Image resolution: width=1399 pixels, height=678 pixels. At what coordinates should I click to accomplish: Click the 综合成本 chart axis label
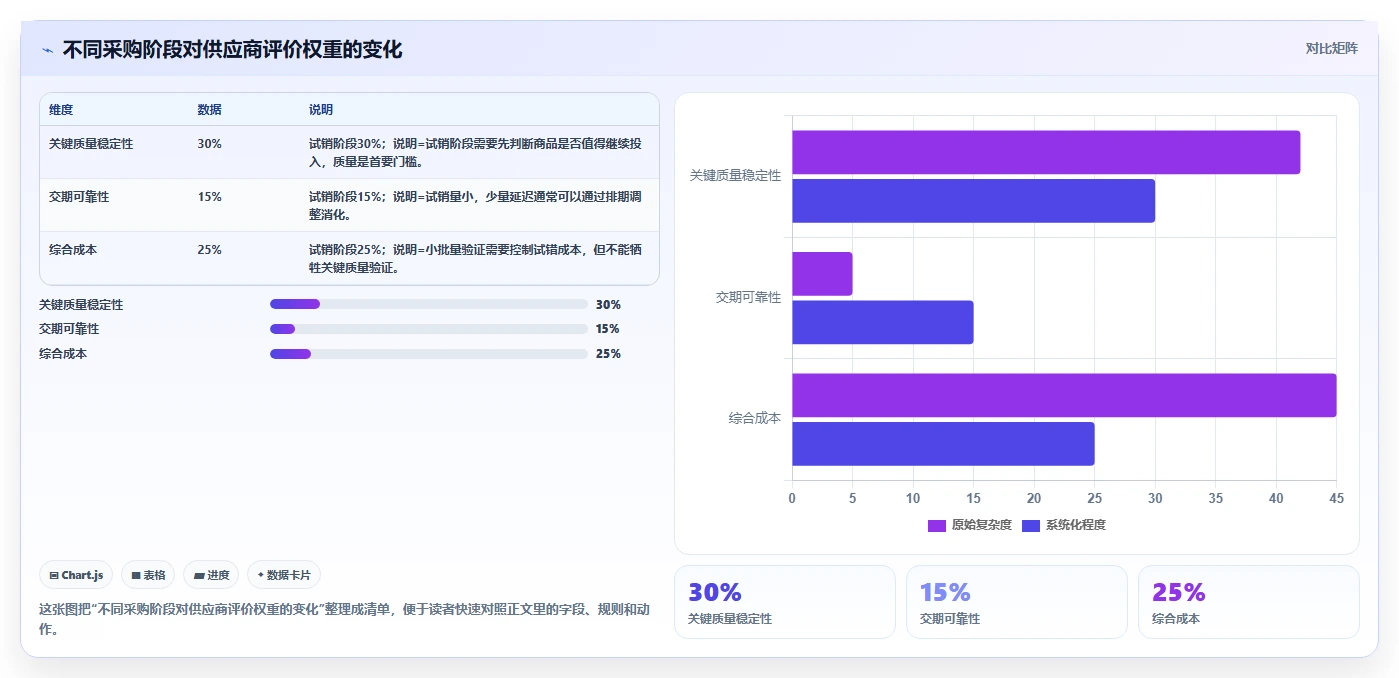(755, 419)
